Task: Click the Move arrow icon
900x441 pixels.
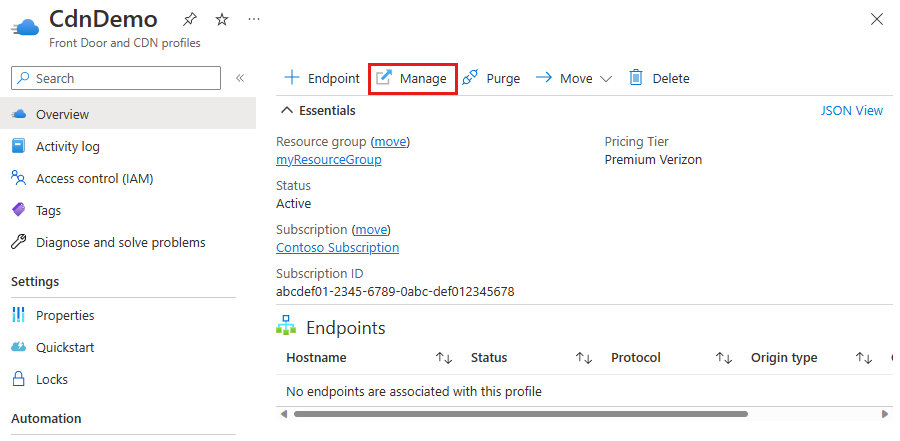Action: (544, 78)
